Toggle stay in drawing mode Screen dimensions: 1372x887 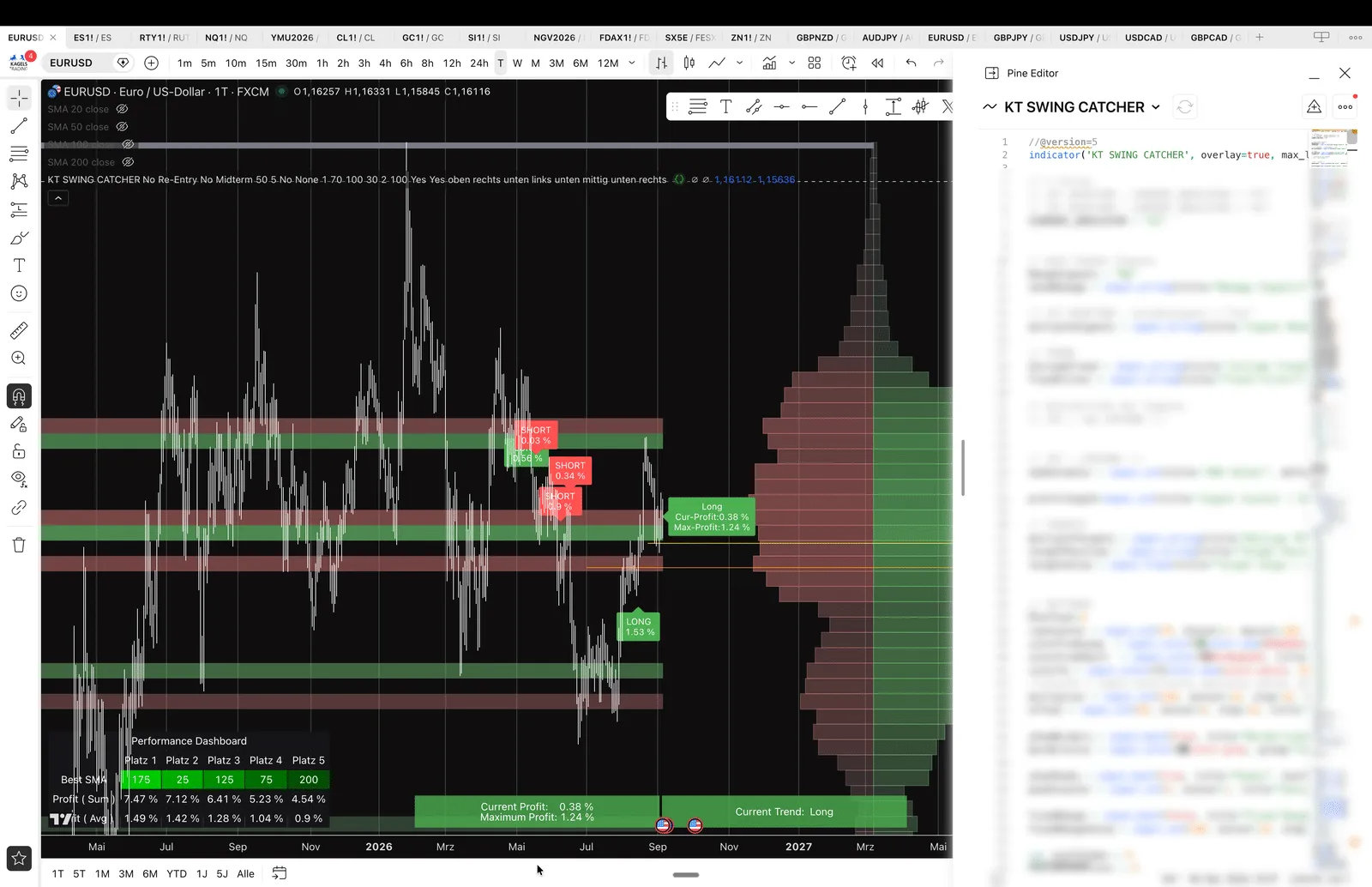tap(19, 424)
